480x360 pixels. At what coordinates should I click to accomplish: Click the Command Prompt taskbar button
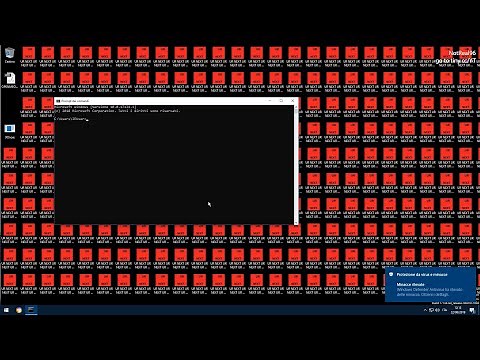point(31,310)
